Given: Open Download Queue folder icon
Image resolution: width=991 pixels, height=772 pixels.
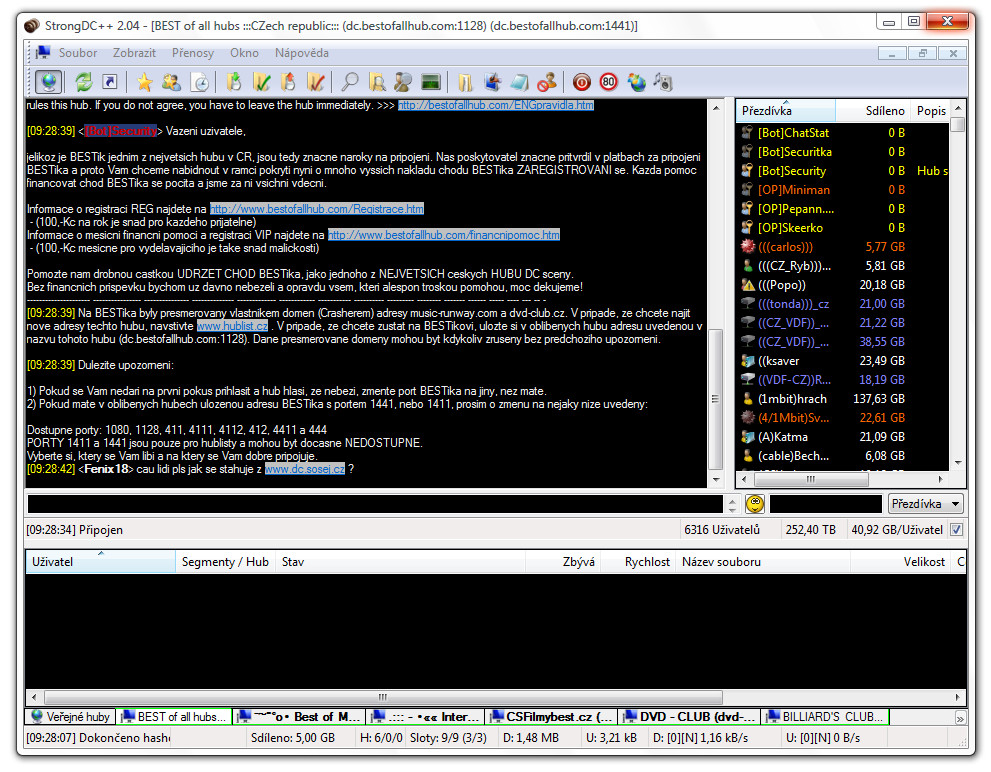Looking at the screenshot, I should tap(234, 82).
